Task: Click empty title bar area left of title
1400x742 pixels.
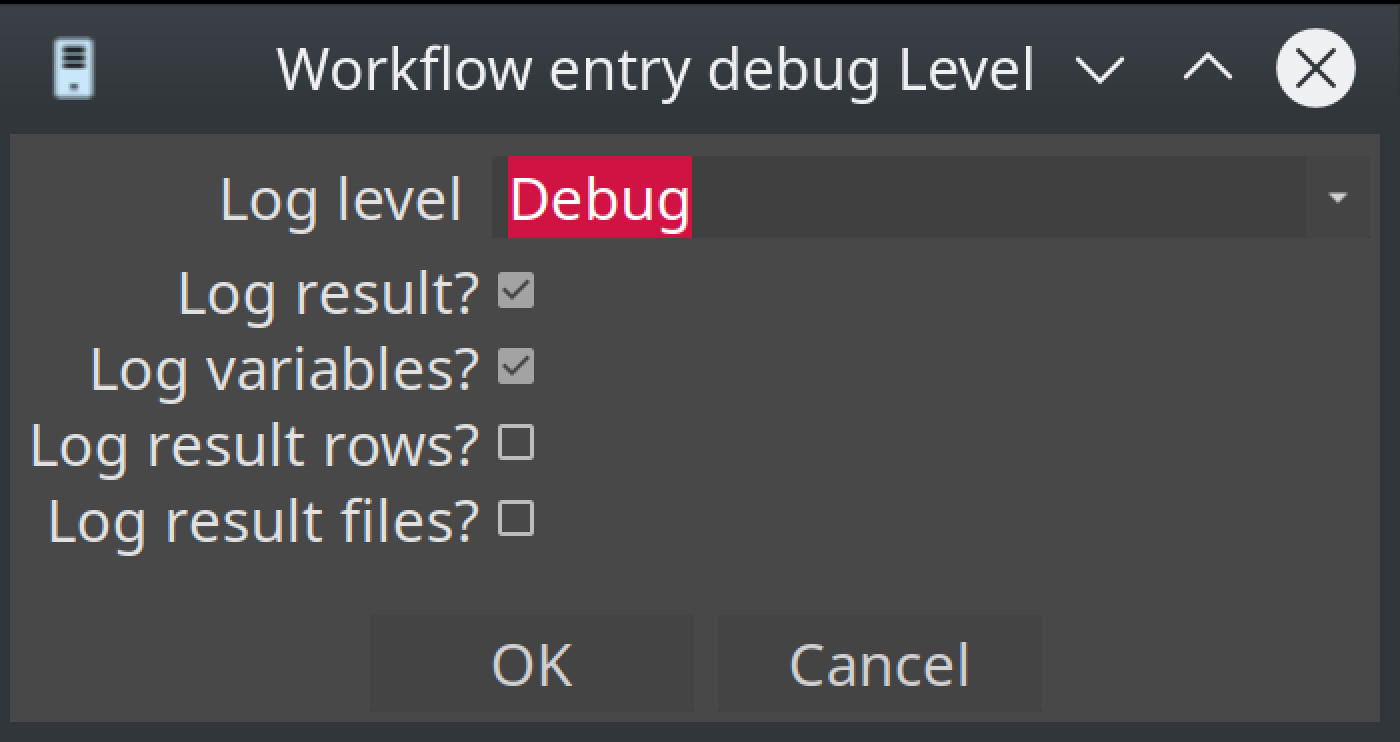Action: click(x=180, y=70)
